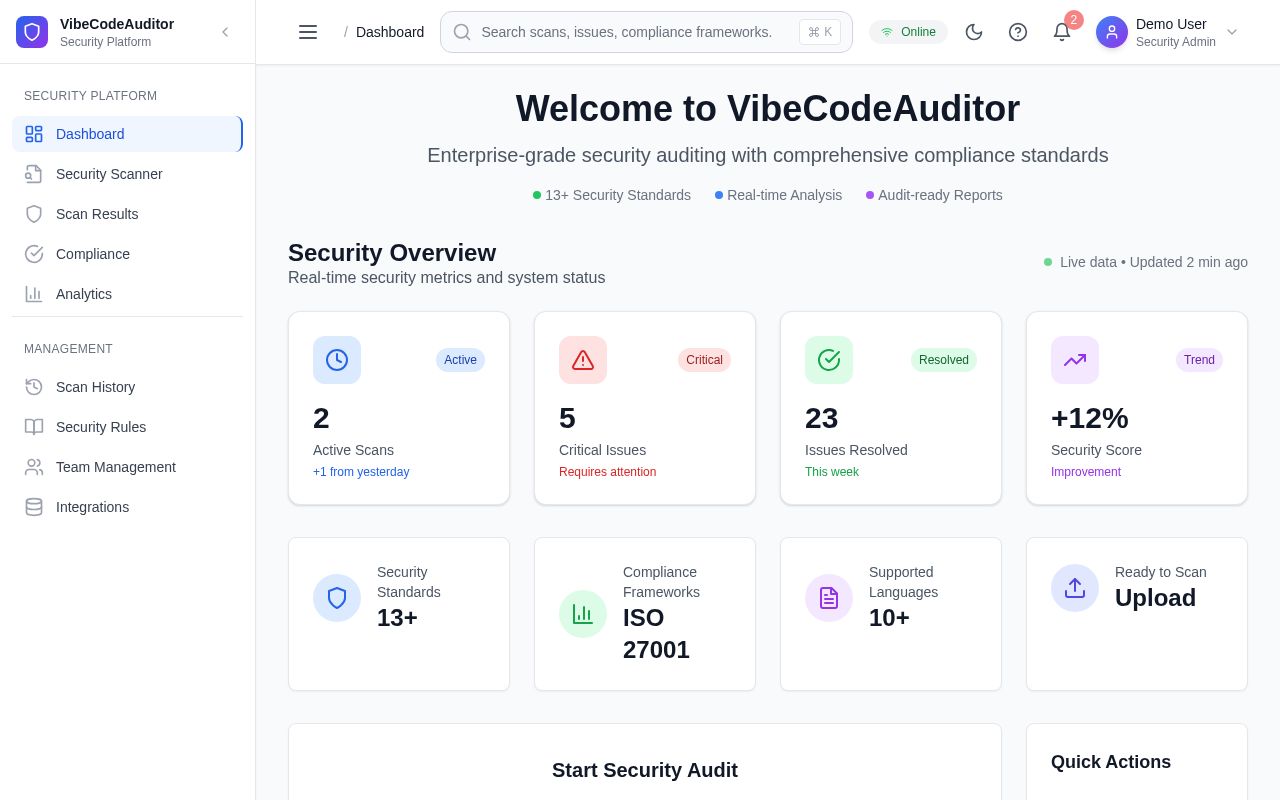
Task: Click the chart icon on Compliance Frameworks card
Action: point(583,614)
